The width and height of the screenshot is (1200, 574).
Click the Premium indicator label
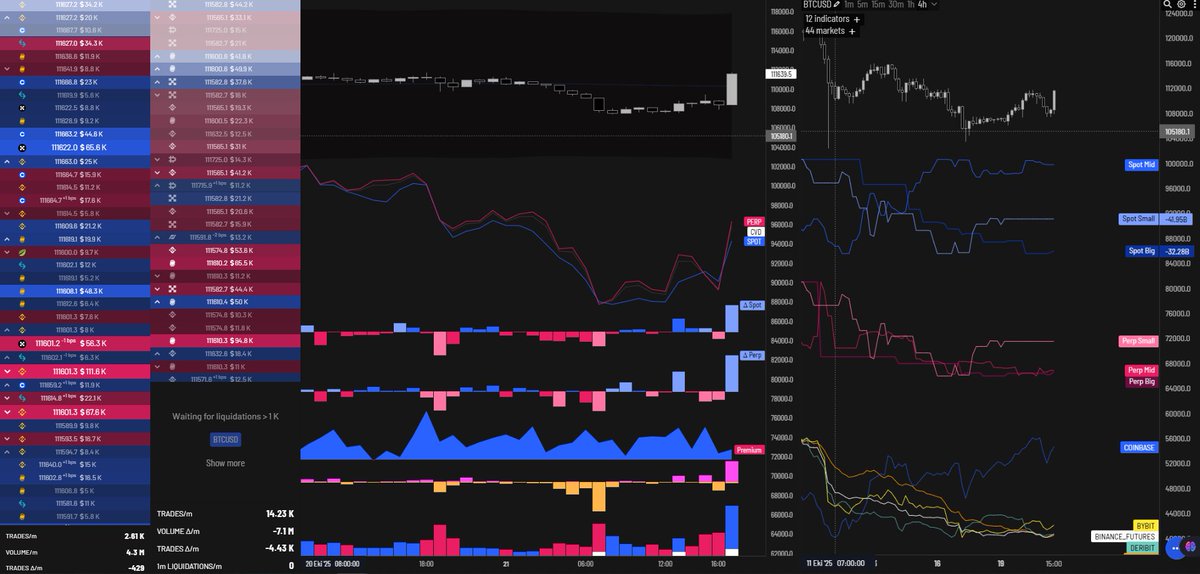tap(750, 450)
